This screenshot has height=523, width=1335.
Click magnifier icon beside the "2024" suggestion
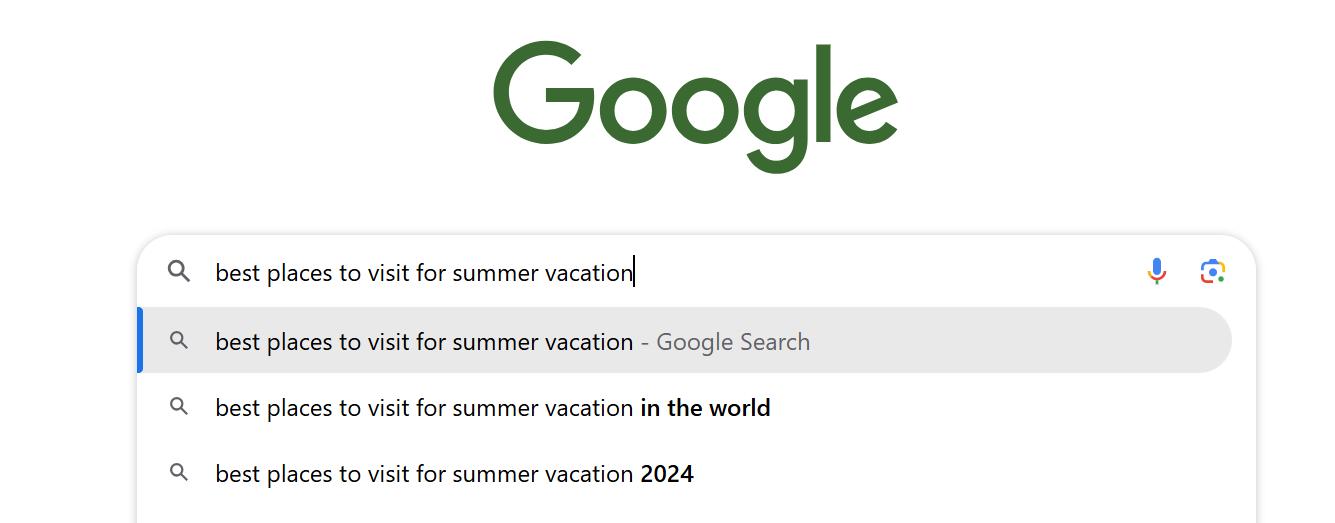click(x=179, y=473)
